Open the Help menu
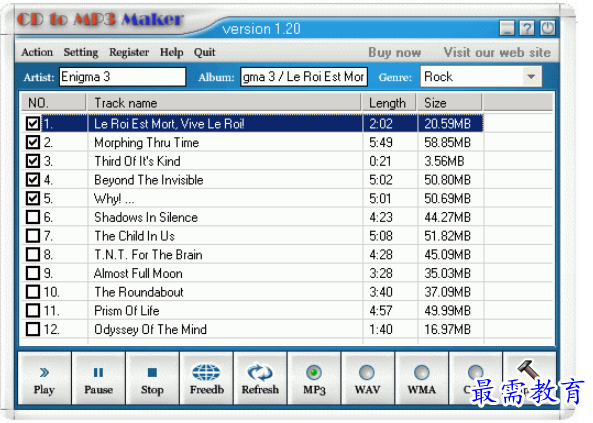This screenshot has height=423, width=593. pos(171,52)
